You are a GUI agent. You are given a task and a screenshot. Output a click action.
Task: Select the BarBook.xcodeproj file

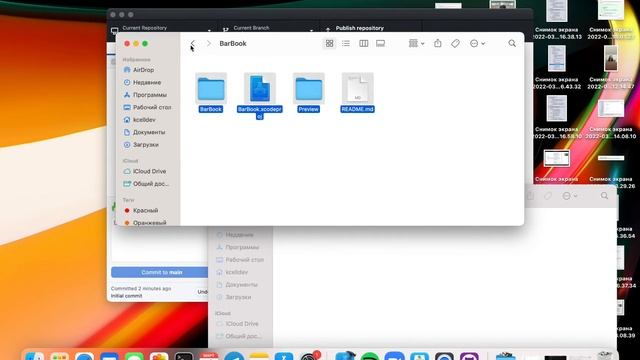coord(260,96)
